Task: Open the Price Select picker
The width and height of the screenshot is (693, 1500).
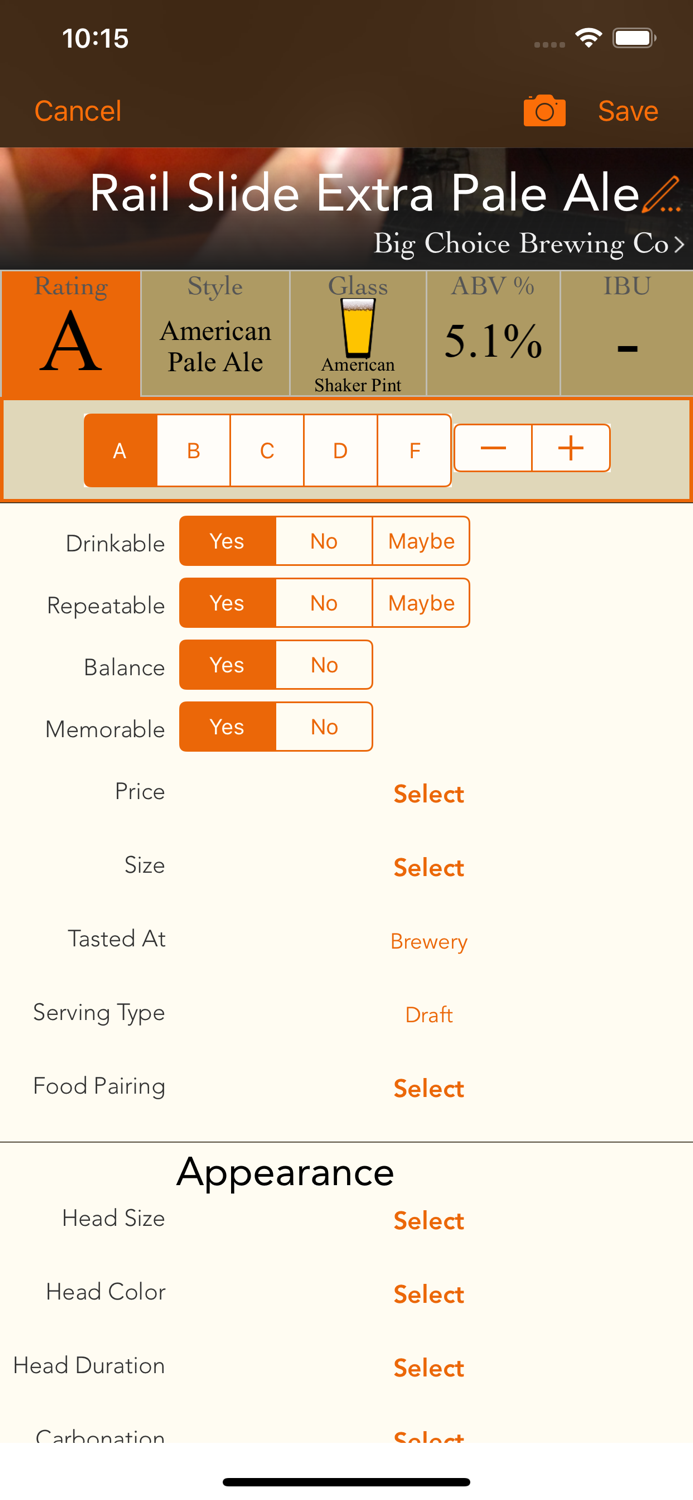Action: pyautogui.click(x=428, y=794)
